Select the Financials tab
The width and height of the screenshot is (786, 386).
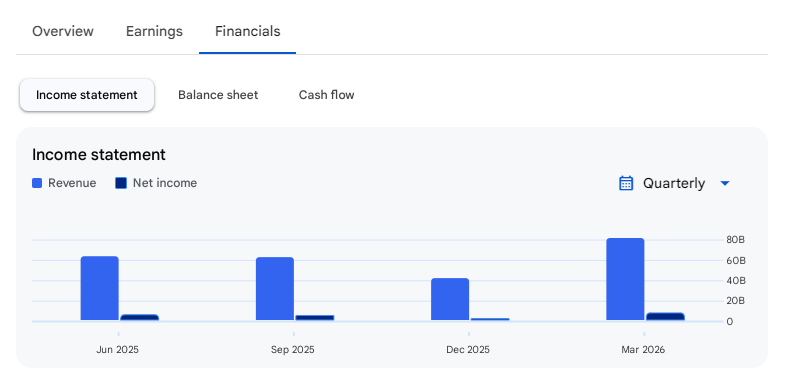248,32
